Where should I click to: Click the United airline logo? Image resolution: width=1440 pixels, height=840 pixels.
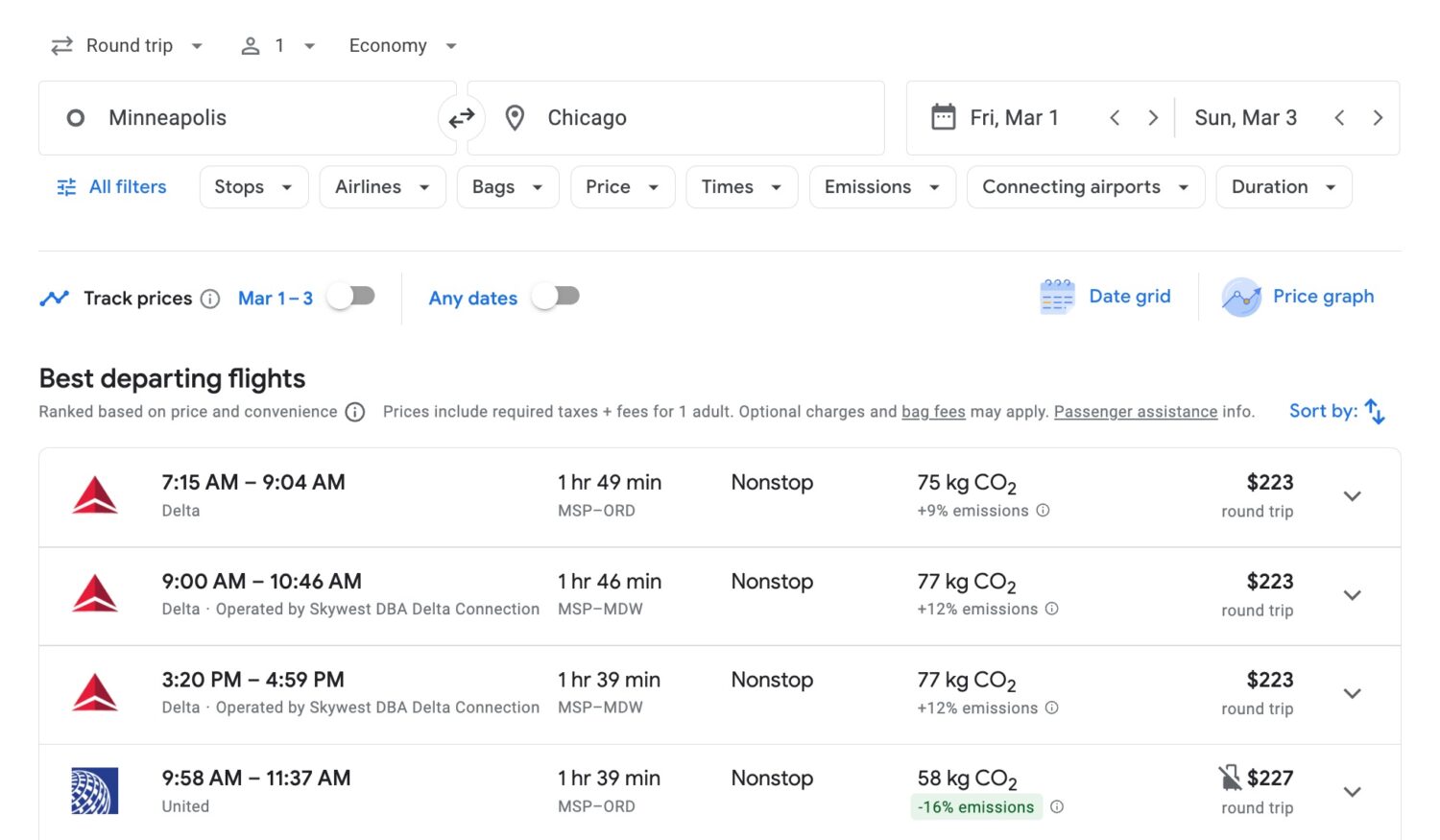click(94, 790)
